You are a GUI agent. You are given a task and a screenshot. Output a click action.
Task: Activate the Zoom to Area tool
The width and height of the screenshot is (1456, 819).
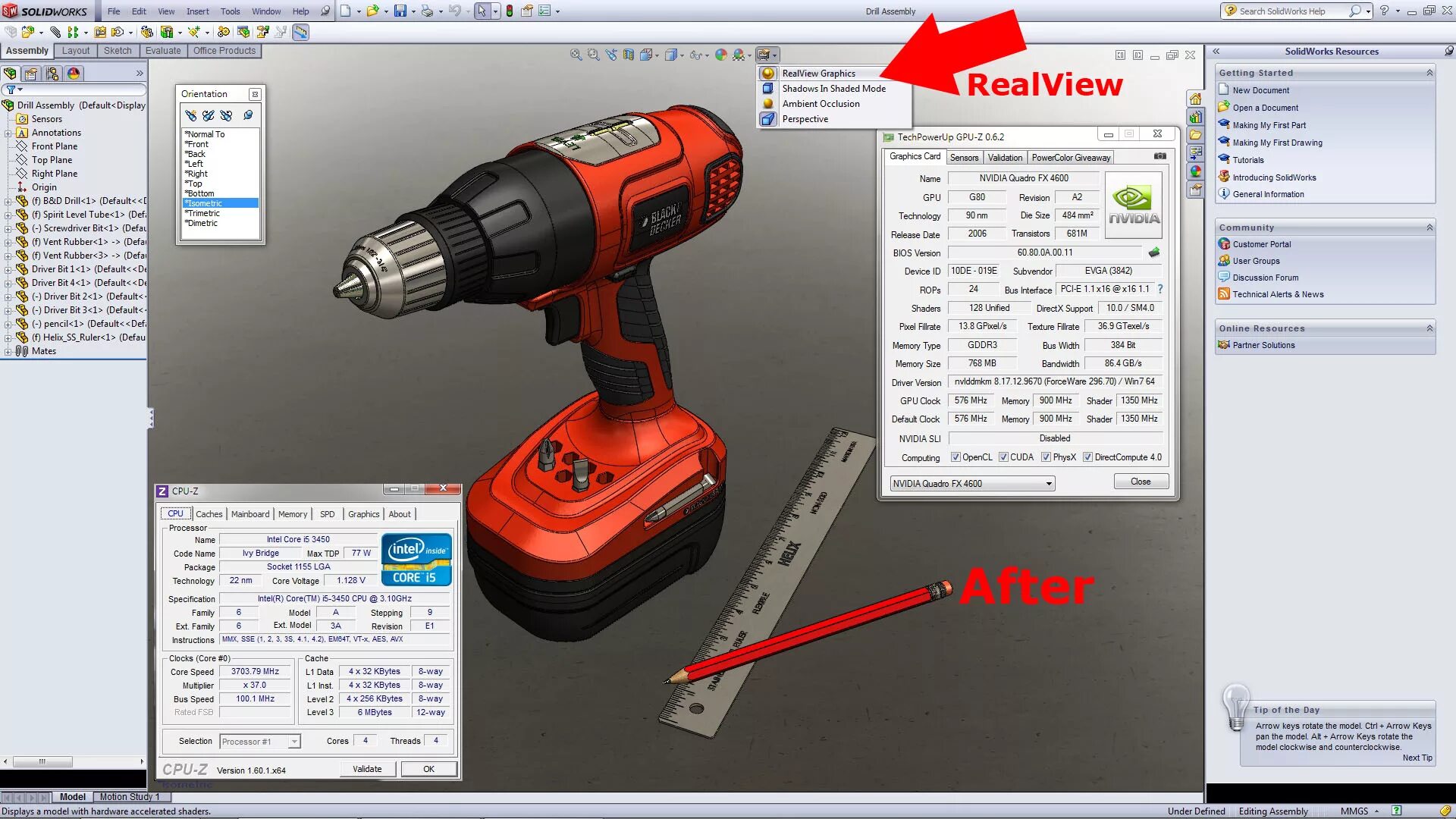(592, 55)
